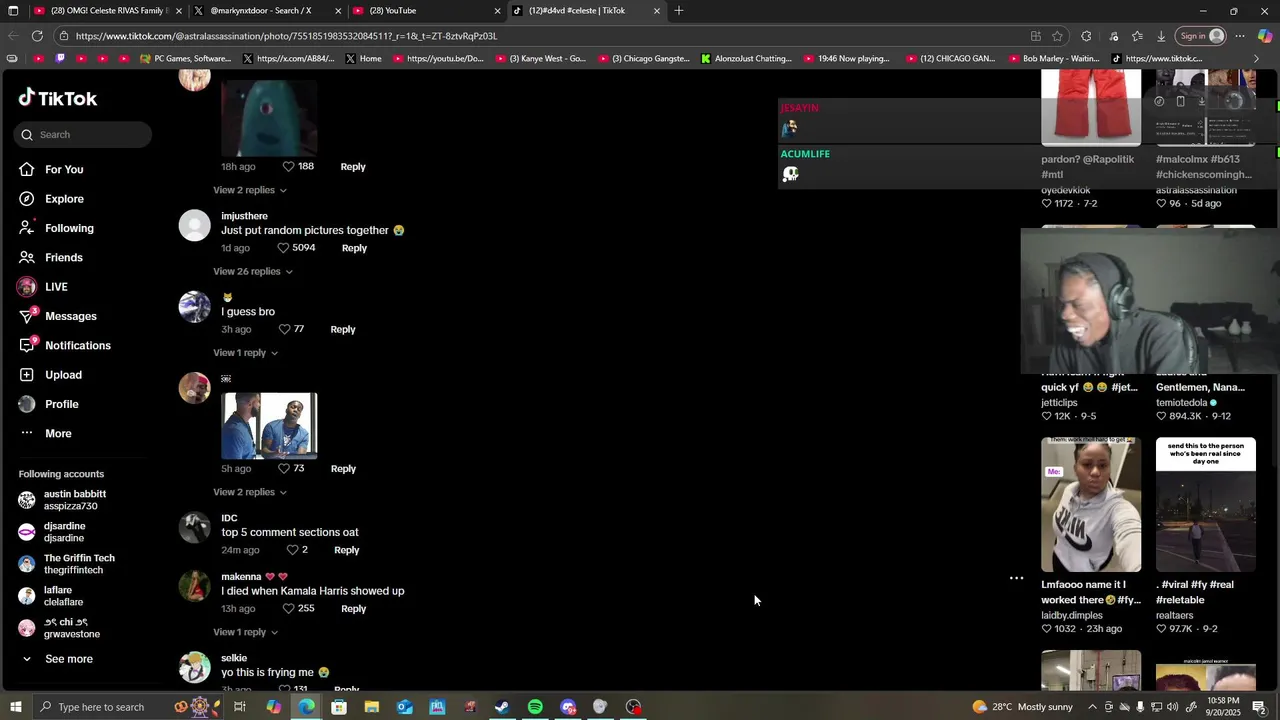Image resolution: width=1280 pixels, height=720 pixels.
Task: Open the browser settings and more menu
Action: coord(1240,36)
